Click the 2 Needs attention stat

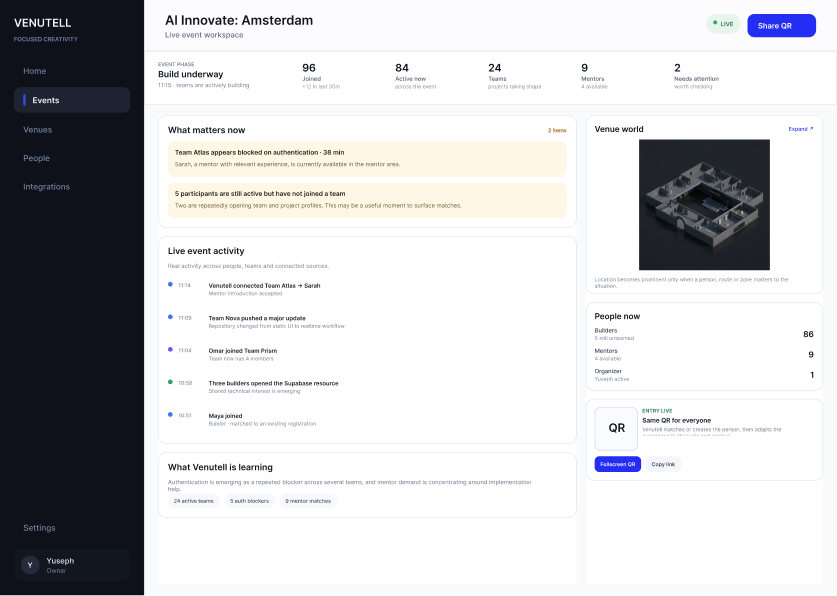(x=696, y=76)
